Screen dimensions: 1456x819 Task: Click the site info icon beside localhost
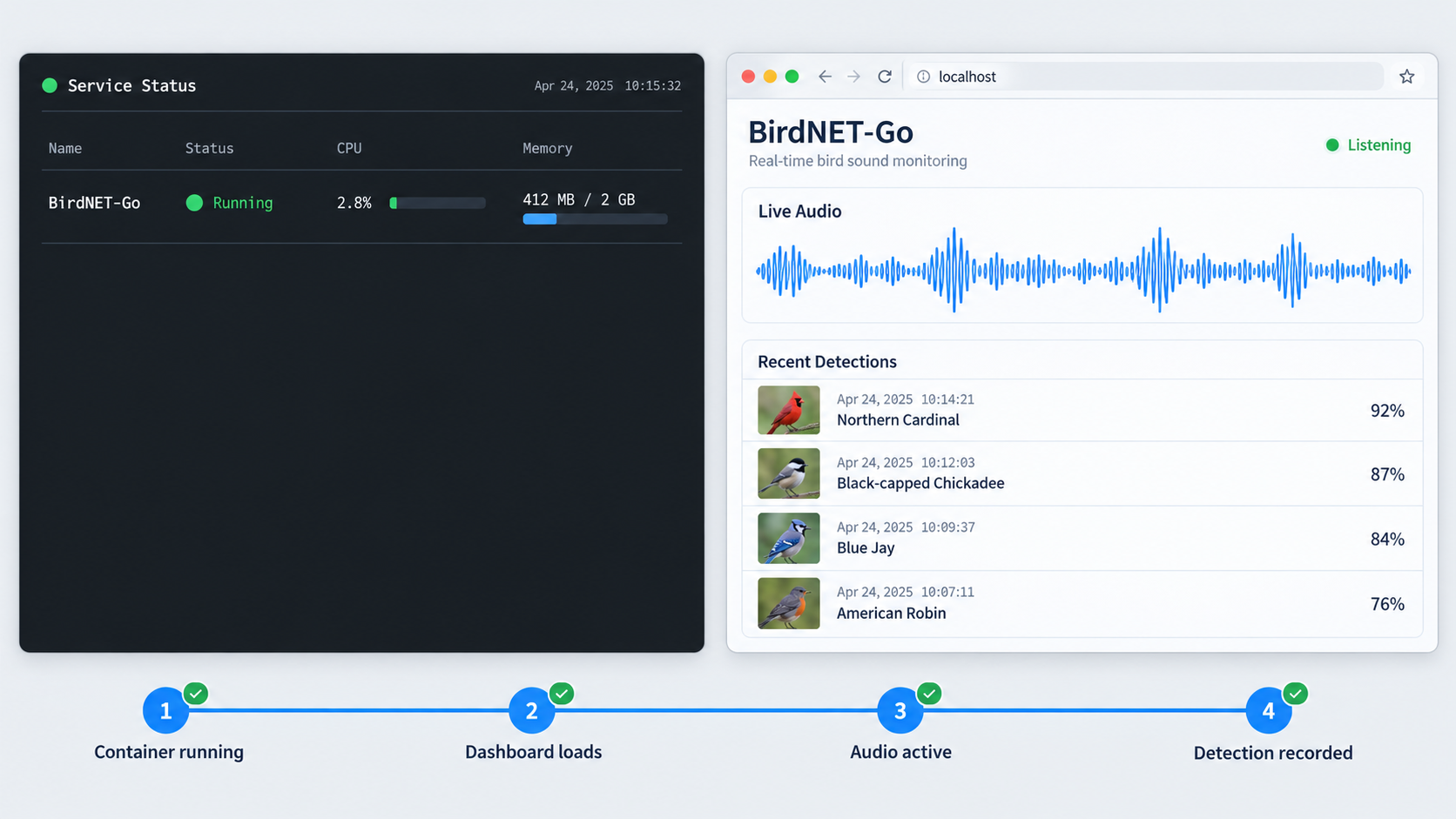[924, 77]
